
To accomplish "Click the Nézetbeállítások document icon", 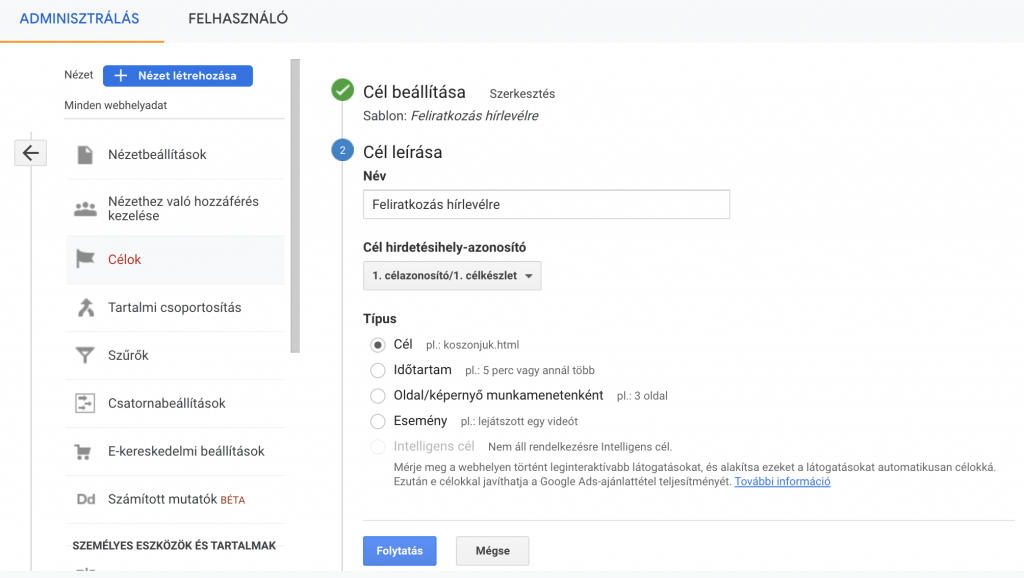I will (x=85, y=155).
